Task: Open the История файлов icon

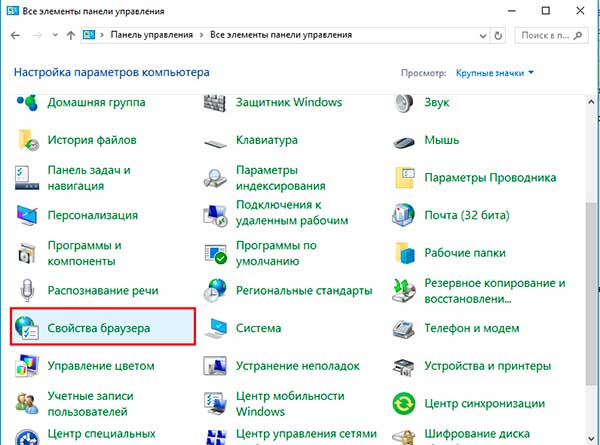Action: (x=28, y=140)
